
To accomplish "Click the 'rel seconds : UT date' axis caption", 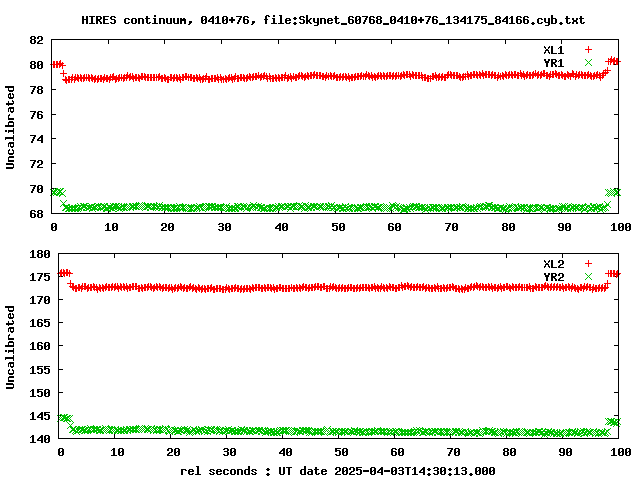I will coord(338,471).
